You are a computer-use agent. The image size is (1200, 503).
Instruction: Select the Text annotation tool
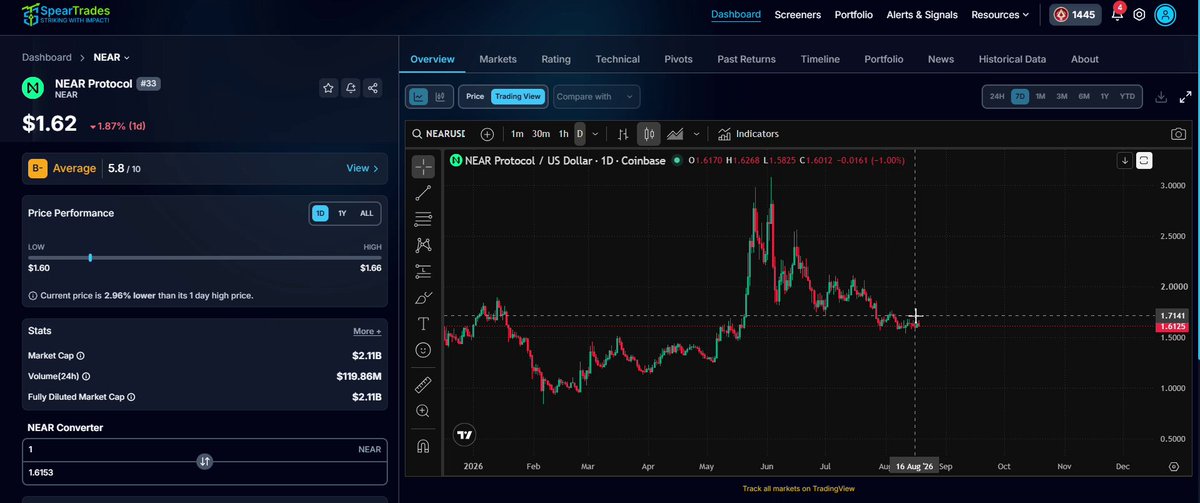(x=423, y=323)
